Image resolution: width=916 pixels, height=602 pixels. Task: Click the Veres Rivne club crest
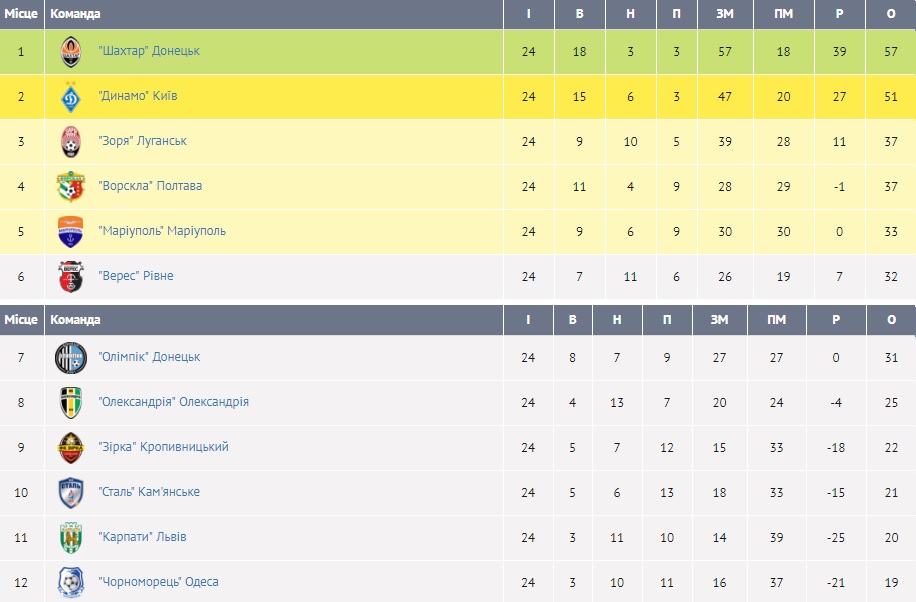(70, 276)
